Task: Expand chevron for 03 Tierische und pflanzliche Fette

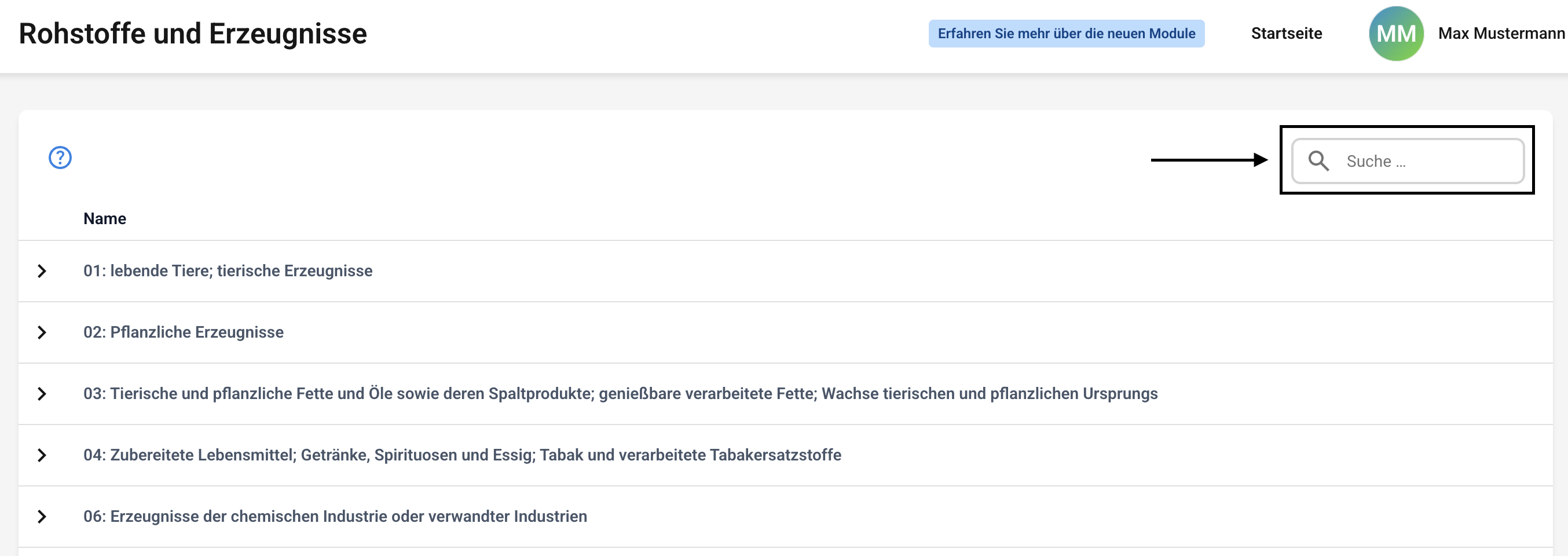Action: click(x=41, y=394)
